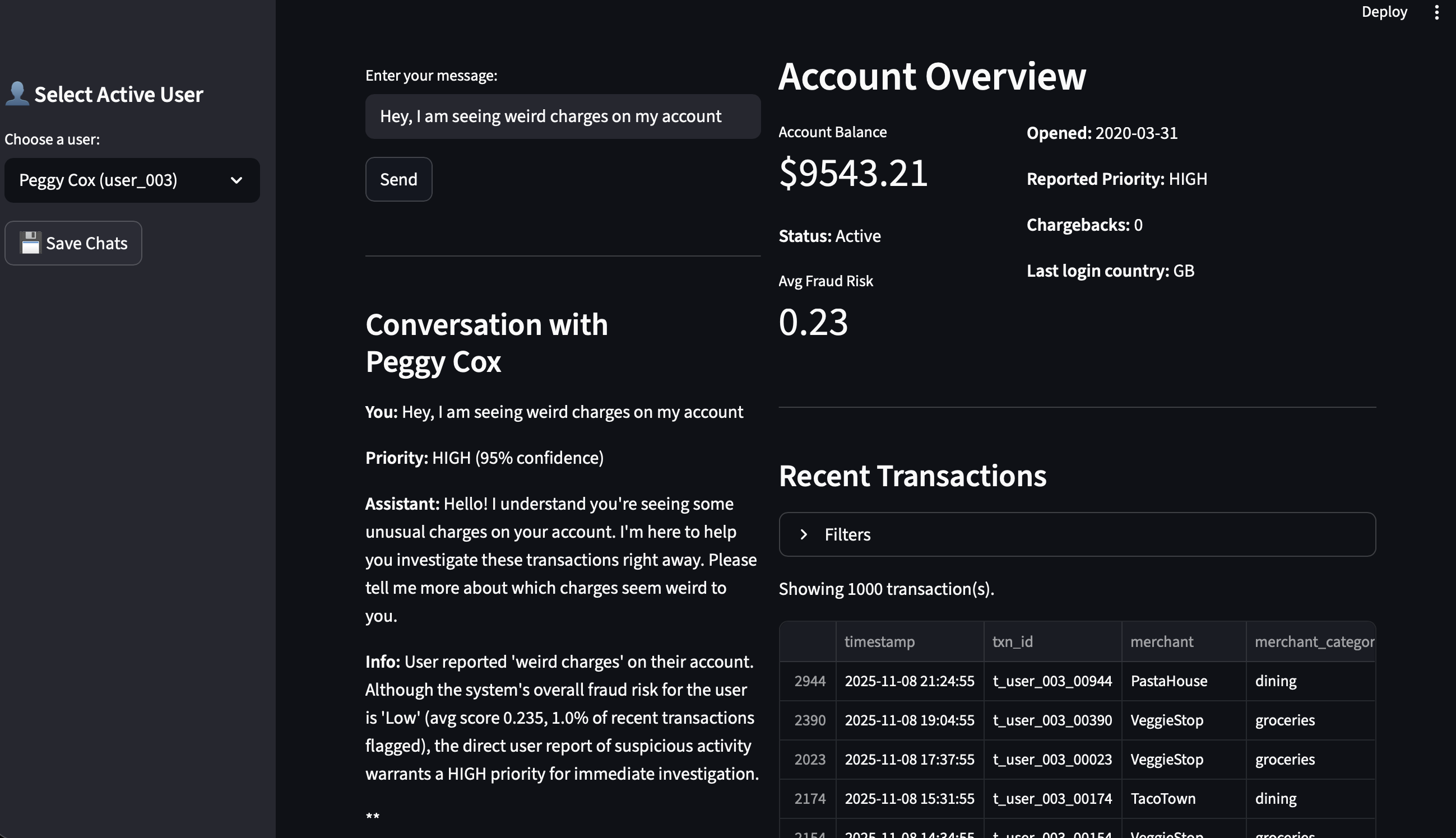Click the user dropdown arrow

[x=236, y=180]
